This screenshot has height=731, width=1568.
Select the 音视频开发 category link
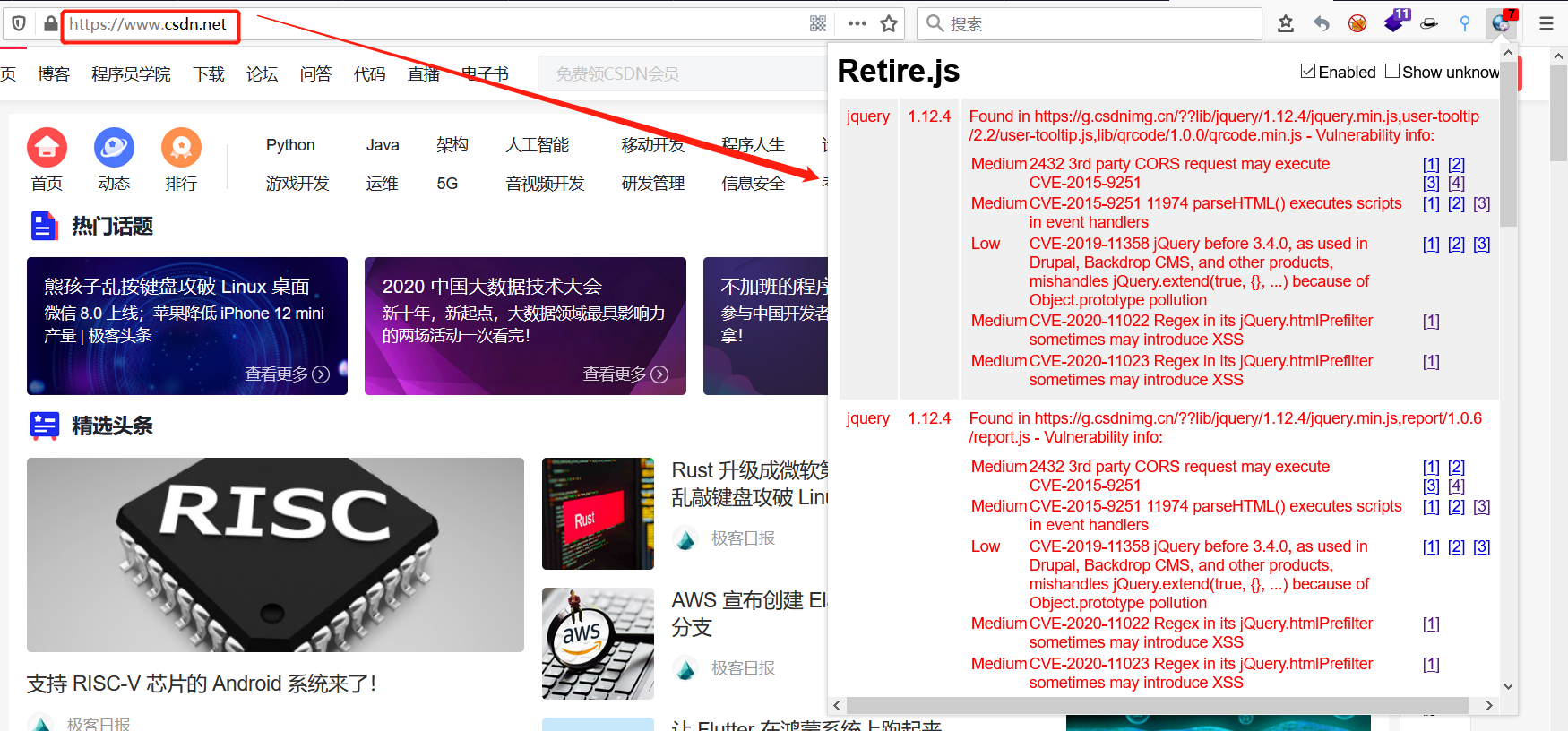pos(545,184)
